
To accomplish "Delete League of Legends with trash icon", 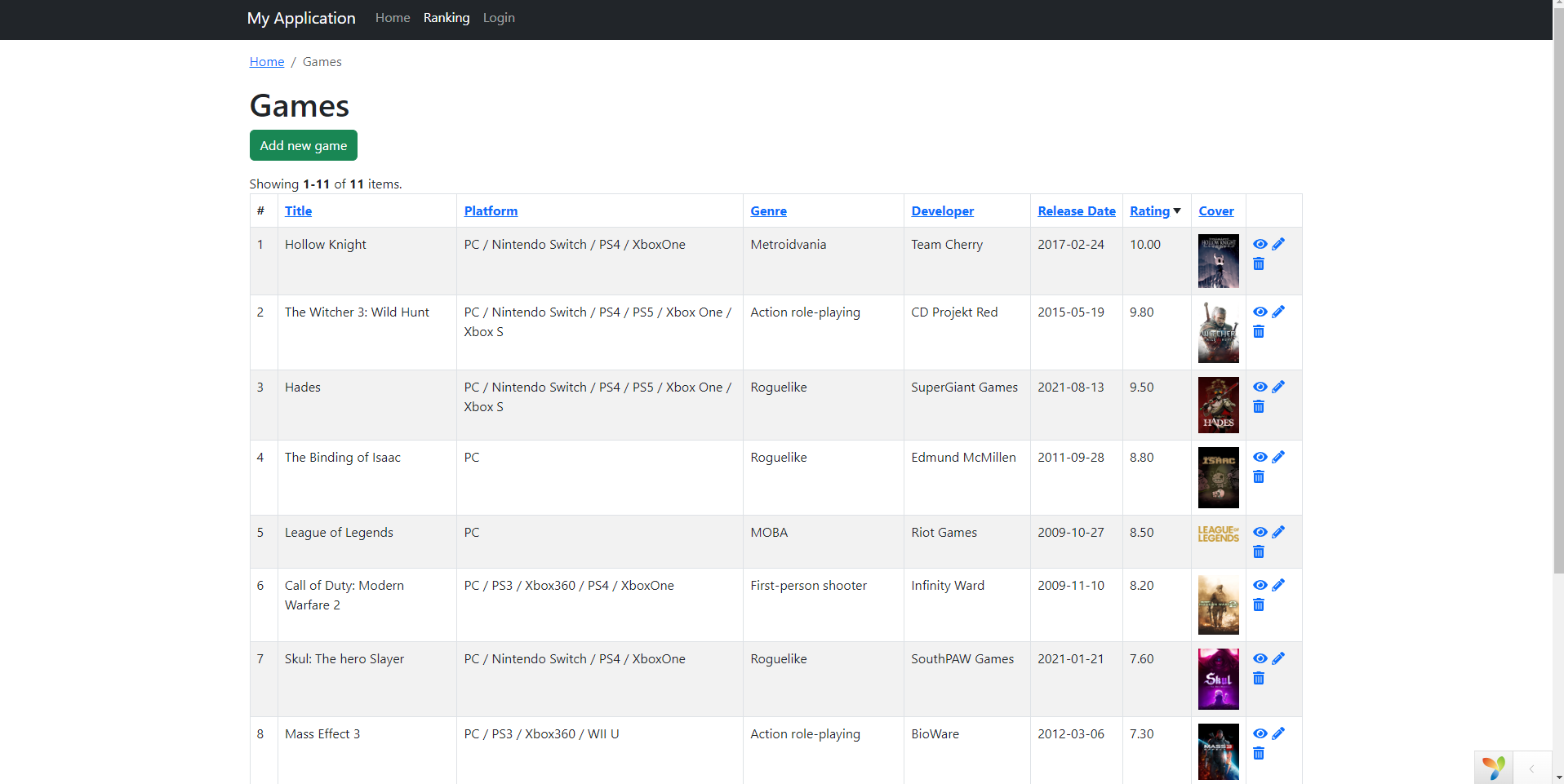I will point(1259,551).
